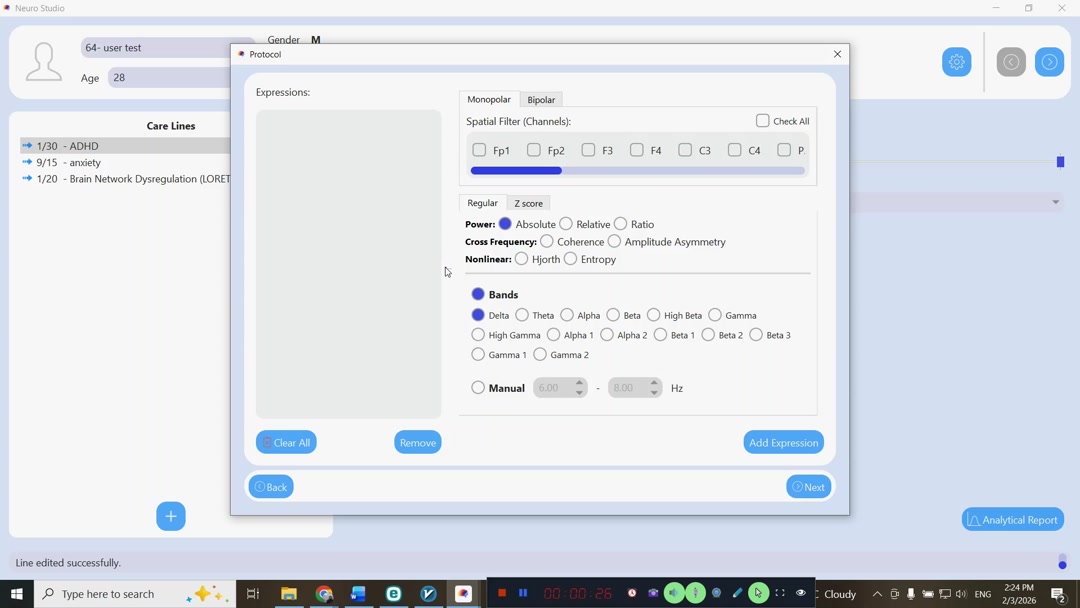Expand dropdown arrow behind Protocol dialog
The image size is (1080, 608).
[1055, 202]
